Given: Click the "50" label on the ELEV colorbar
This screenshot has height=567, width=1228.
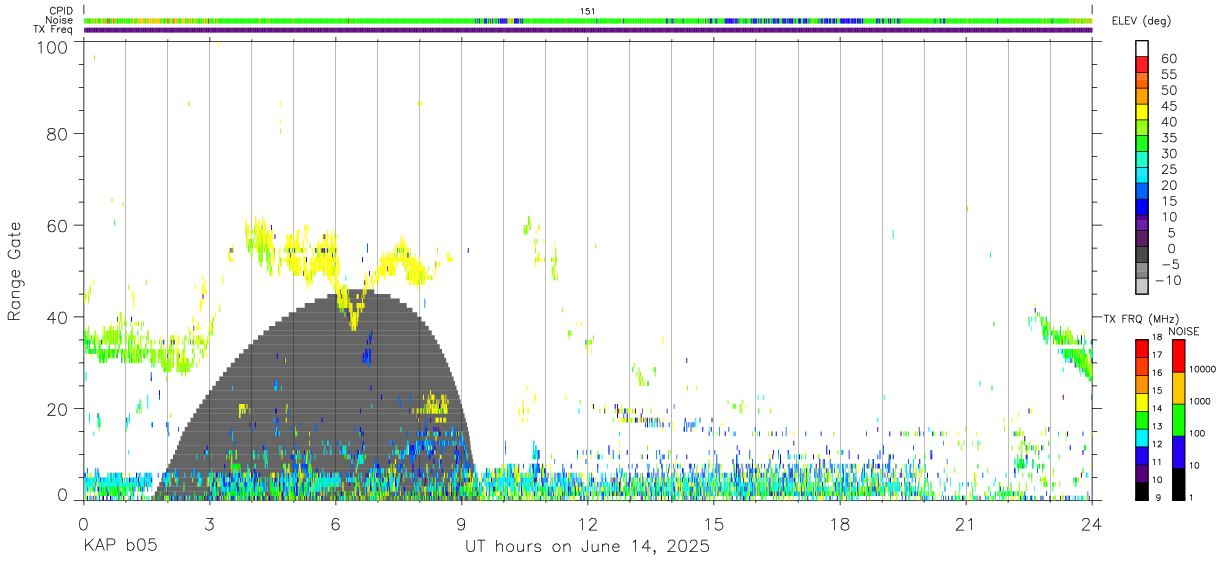Looking at the screenshot, I should pos(1168,91).
